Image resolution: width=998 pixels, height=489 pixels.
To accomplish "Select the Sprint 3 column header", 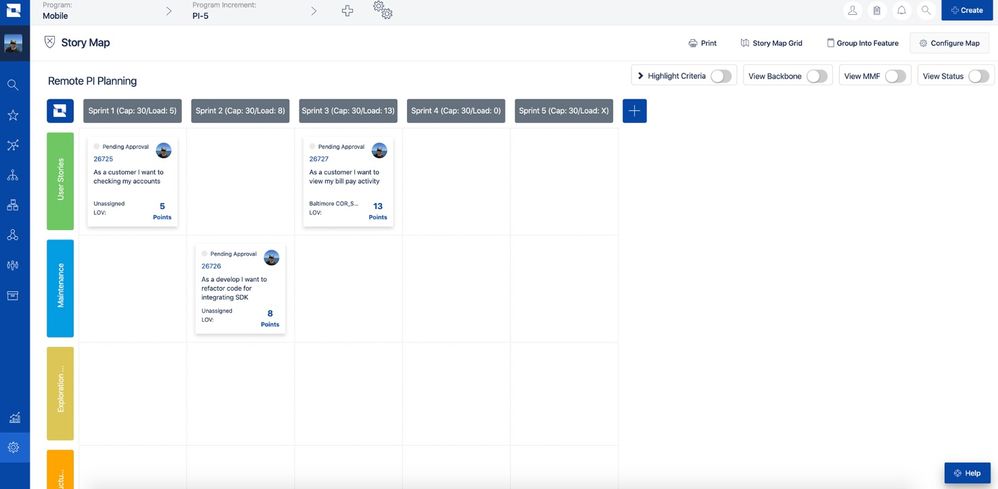I will point(348,111).
